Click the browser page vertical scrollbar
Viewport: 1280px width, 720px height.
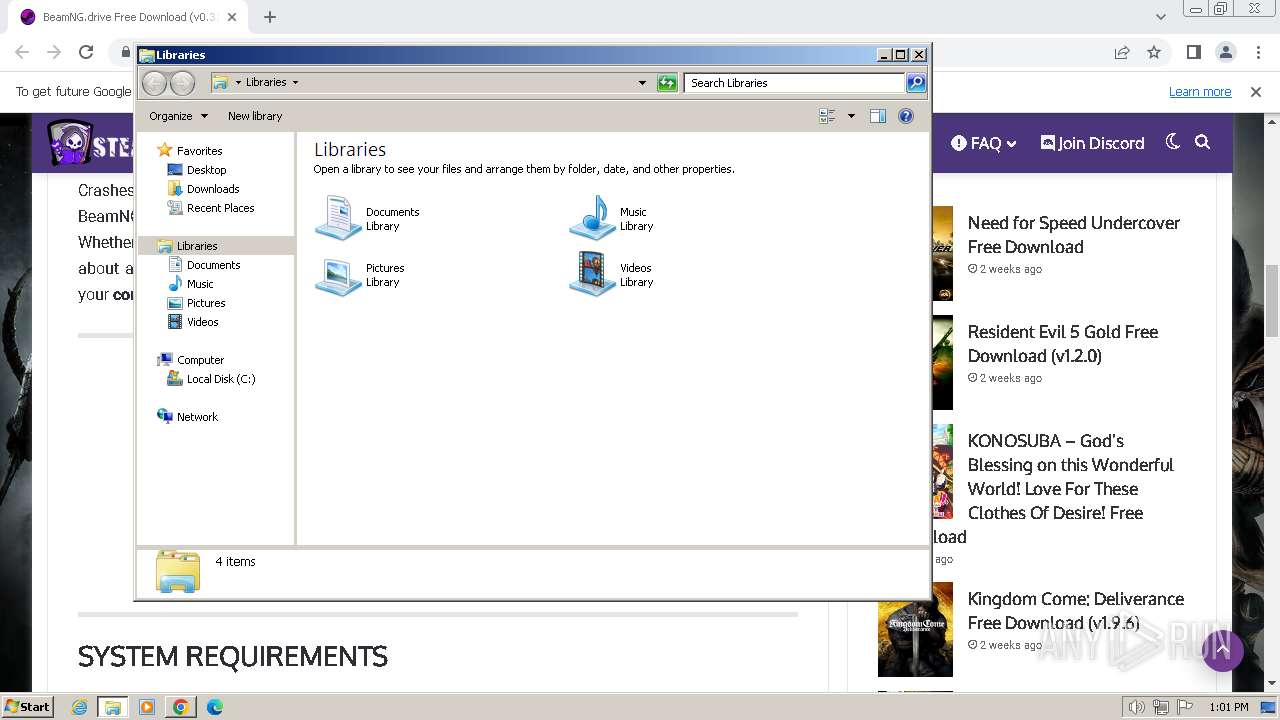[x=1271, y=300]
